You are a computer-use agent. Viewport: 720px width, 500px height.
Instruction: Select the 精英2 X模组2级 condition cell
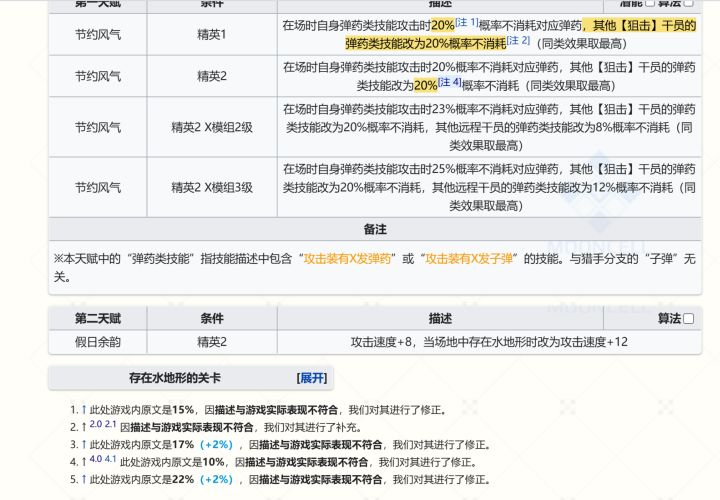(212, 127)
